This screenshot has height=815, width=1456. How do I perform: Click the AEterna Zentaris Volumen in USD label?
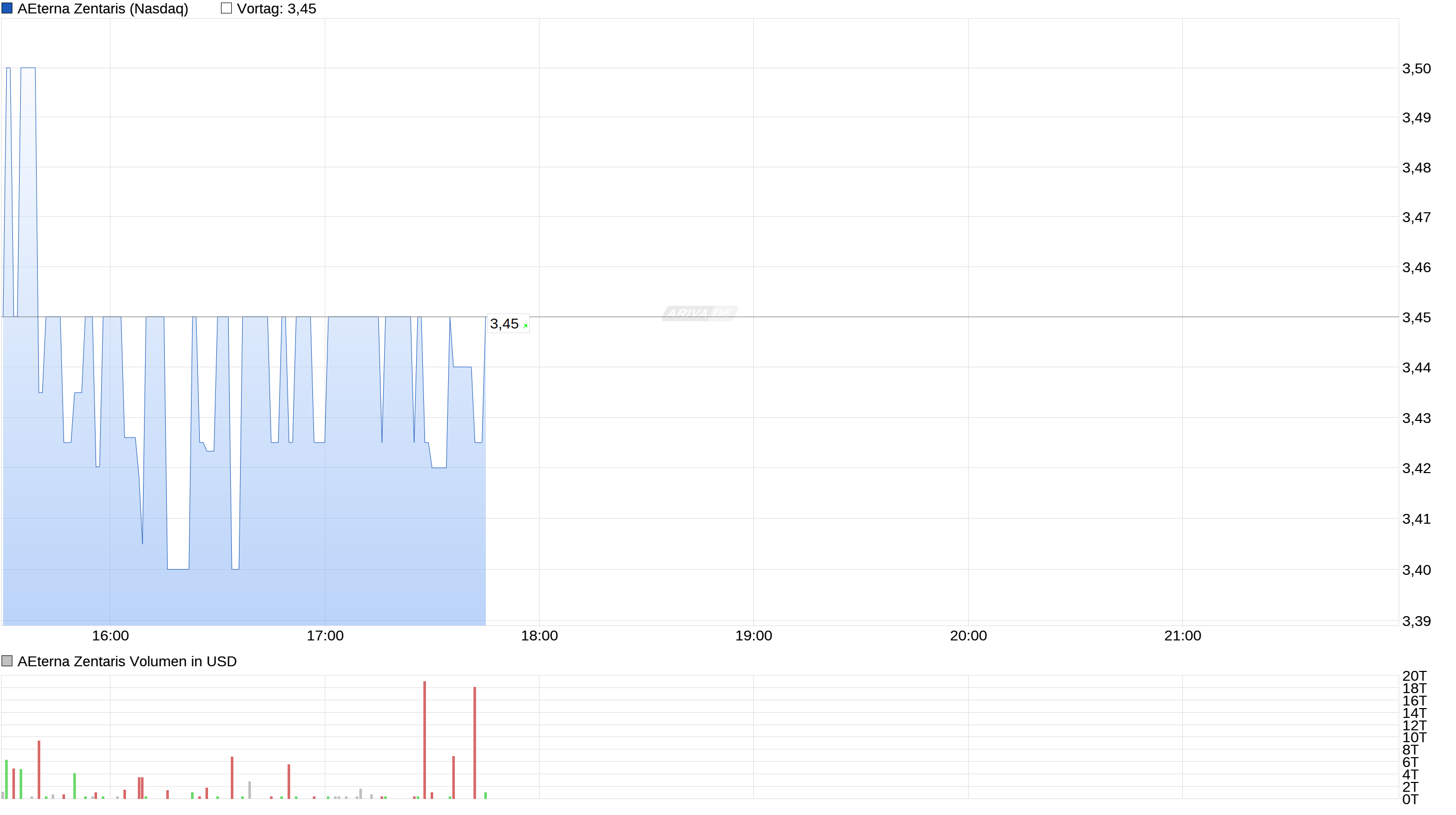[128, 661]
